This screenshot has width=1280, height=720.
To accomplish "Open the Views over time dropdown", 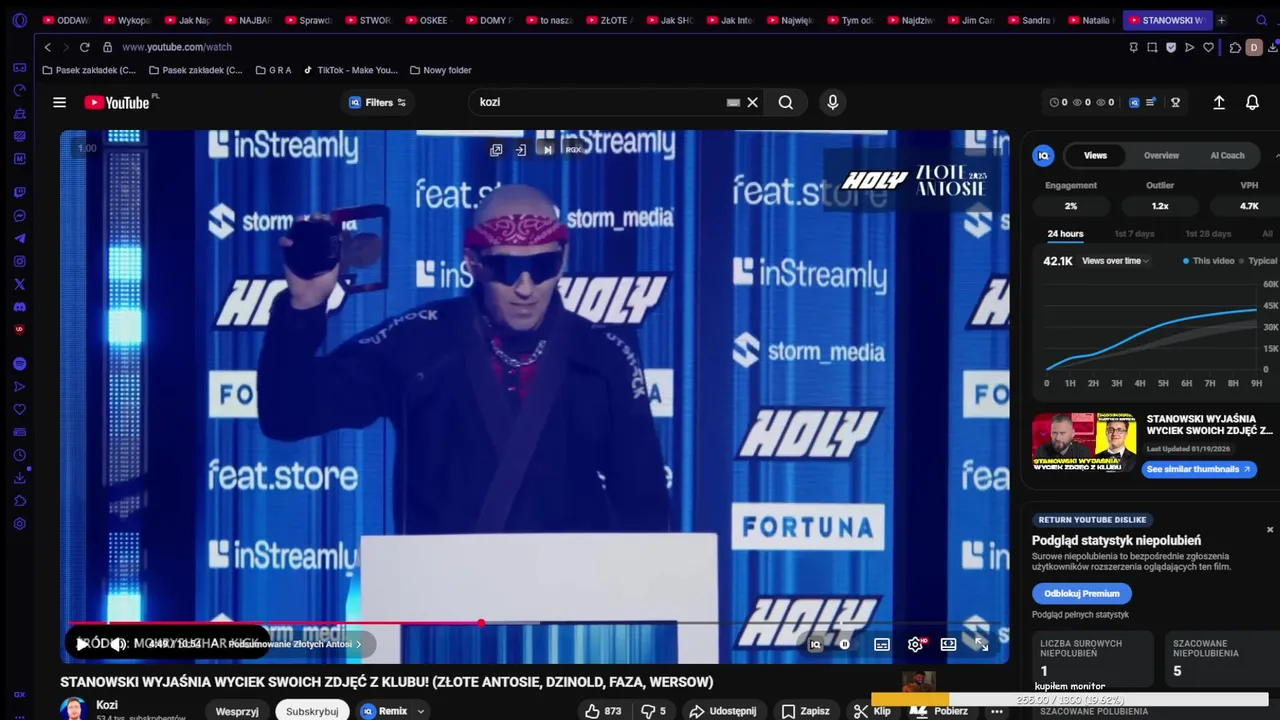I will [x=1115, y=261].
